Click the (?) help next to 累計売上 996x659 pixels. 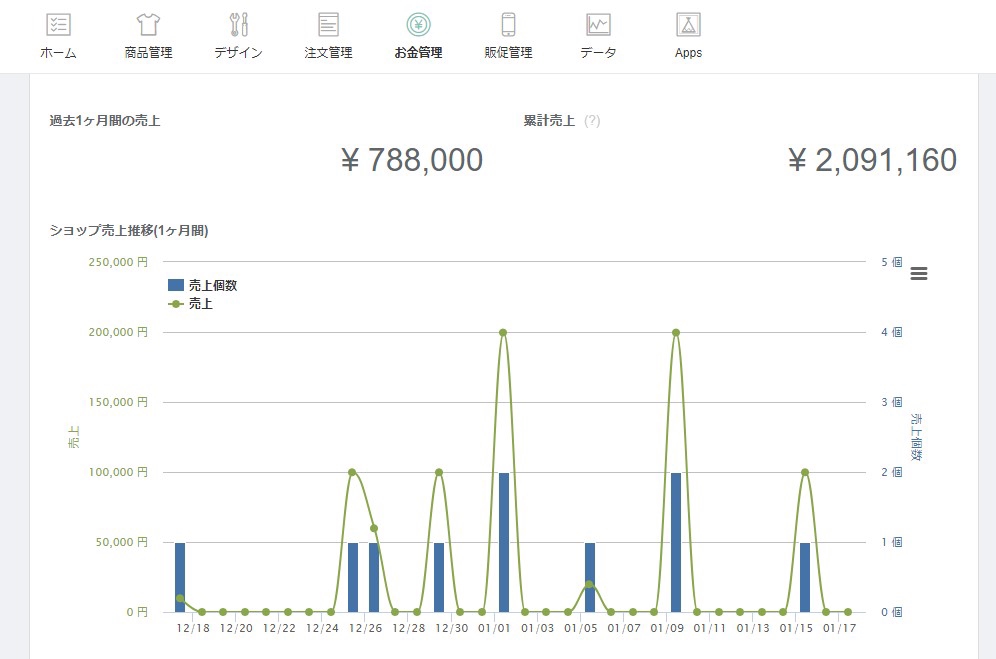coord(592,121)
